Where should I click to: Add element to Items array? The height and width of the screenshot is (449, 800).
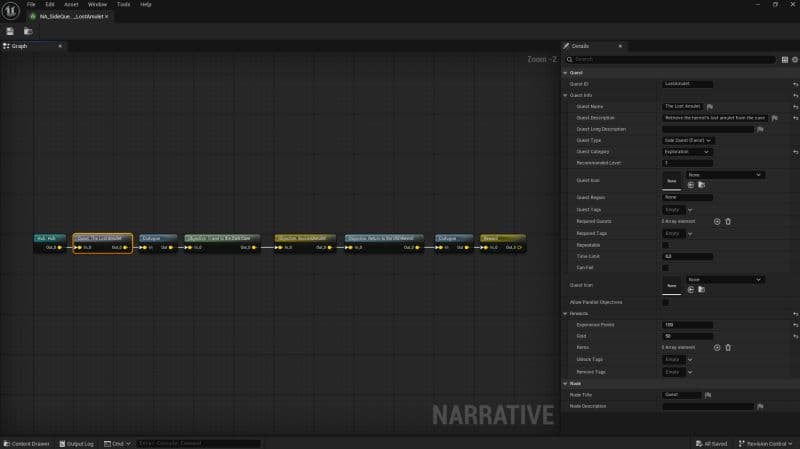[x=717, y=347]
